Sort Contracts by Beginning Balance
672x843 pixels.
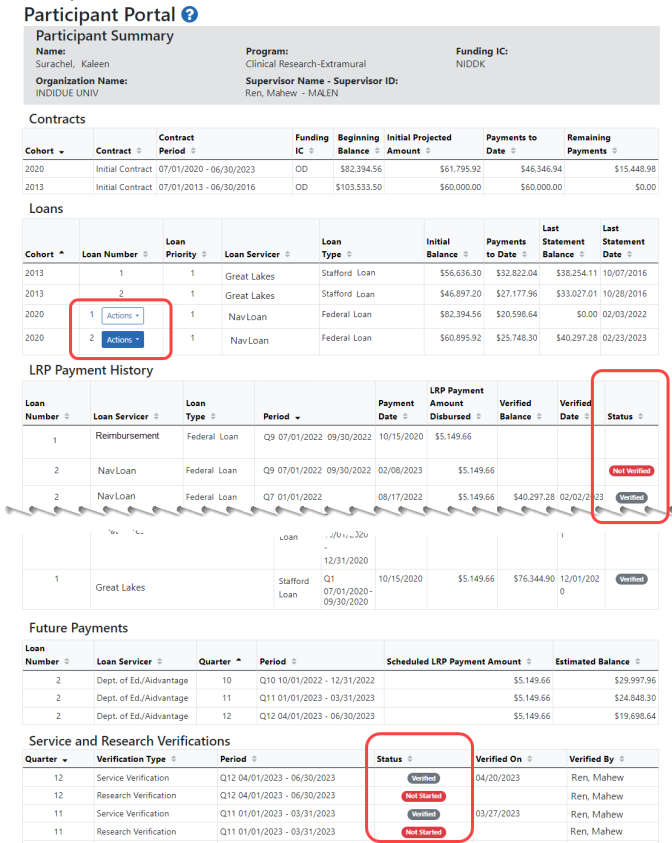pos(359,144)
